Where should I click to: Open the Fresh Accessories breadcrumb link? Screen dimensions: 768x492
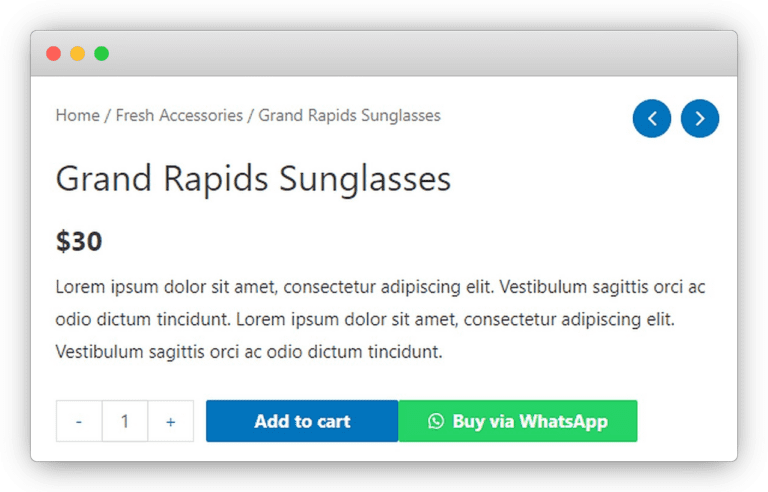(x=179, y=116)
